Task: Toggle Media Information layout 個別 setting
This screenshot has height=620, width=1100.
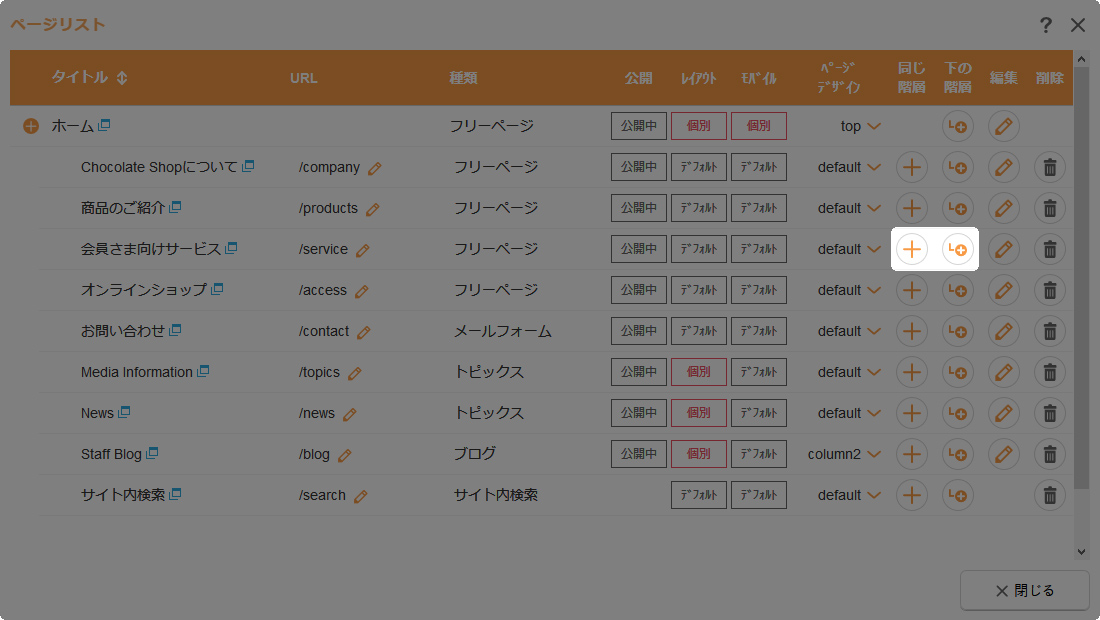Action: tap(699, 372)
